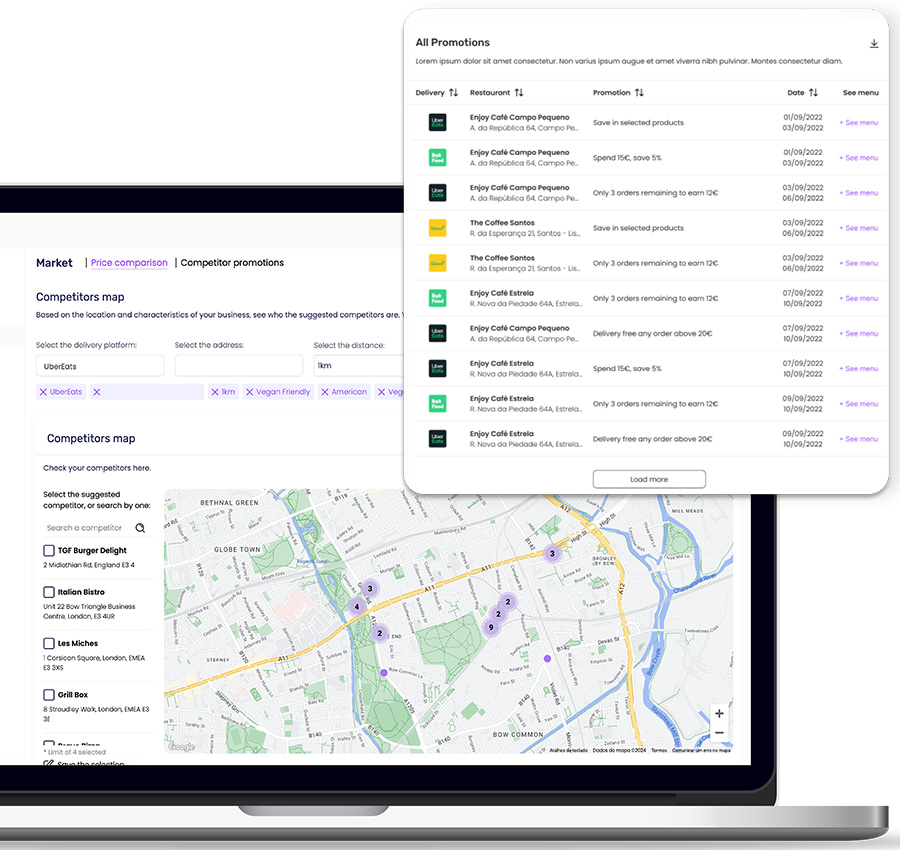Remove the Vegan Friendly filter tag
Screen dimensions: 900x850
[x=250, y=392]
